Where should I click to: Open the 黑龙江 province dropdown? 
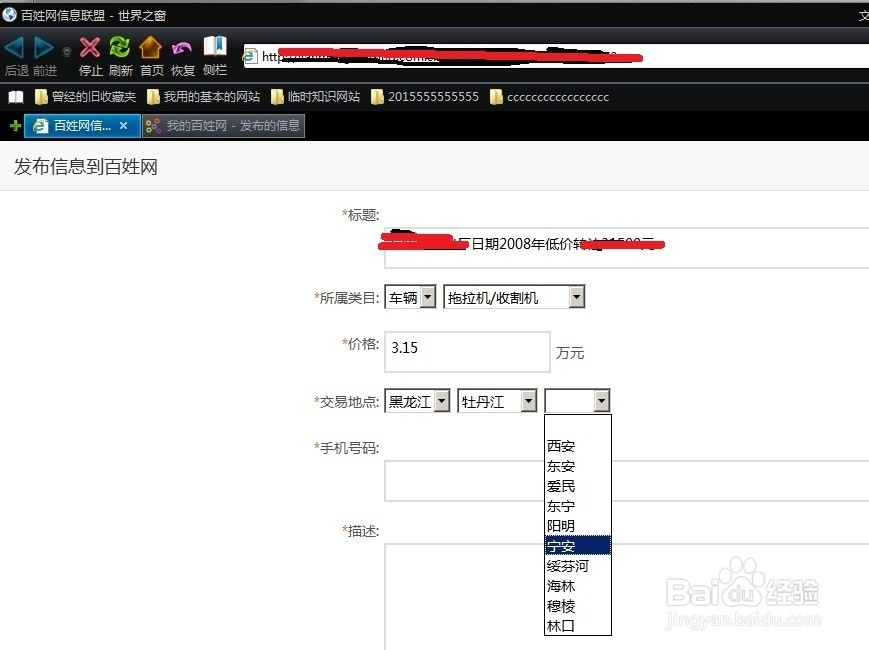click(x=417, y=401)
